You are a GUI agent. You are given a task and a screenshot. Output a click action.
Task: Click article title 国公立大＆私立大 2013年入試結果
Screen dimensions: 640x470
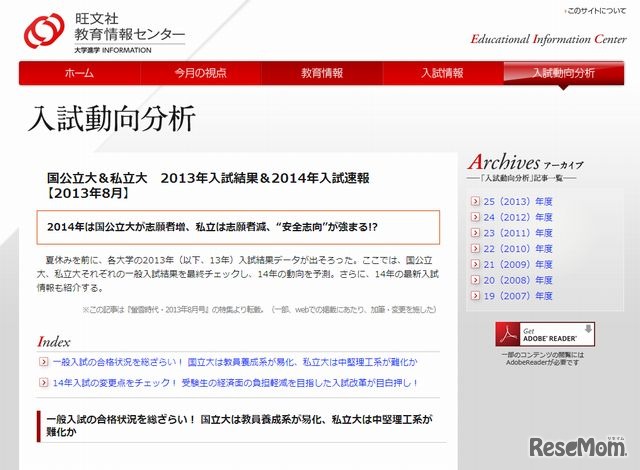[208, 185]
